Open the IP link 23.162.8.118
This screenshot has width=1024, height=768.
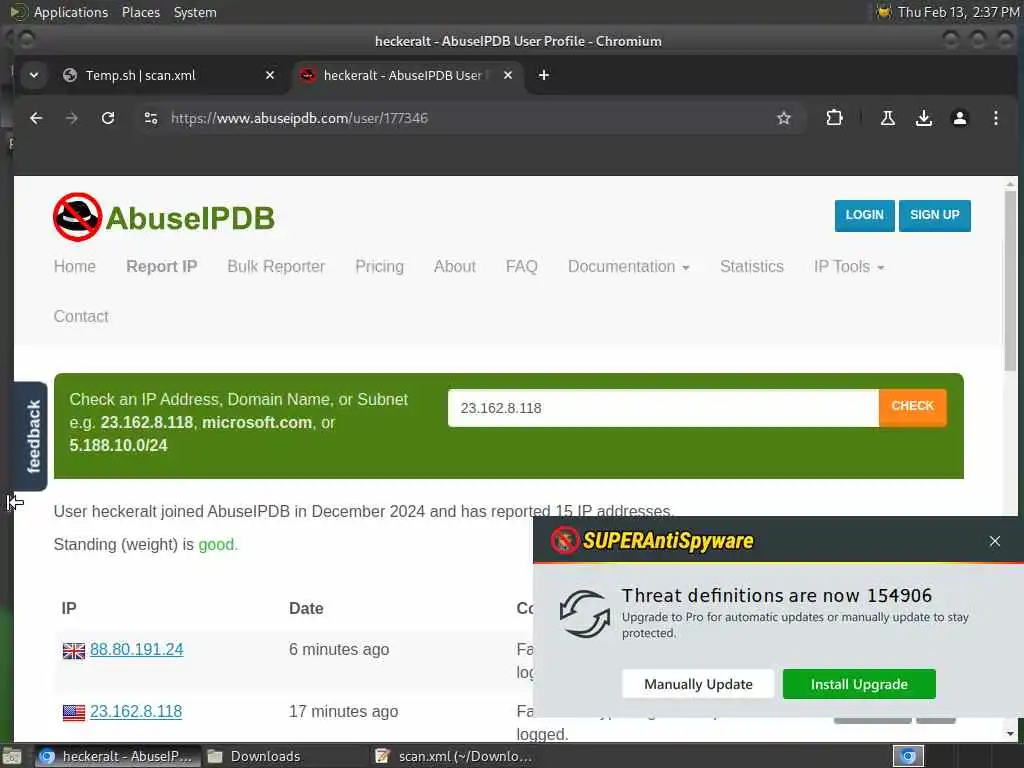coord(136,711)
